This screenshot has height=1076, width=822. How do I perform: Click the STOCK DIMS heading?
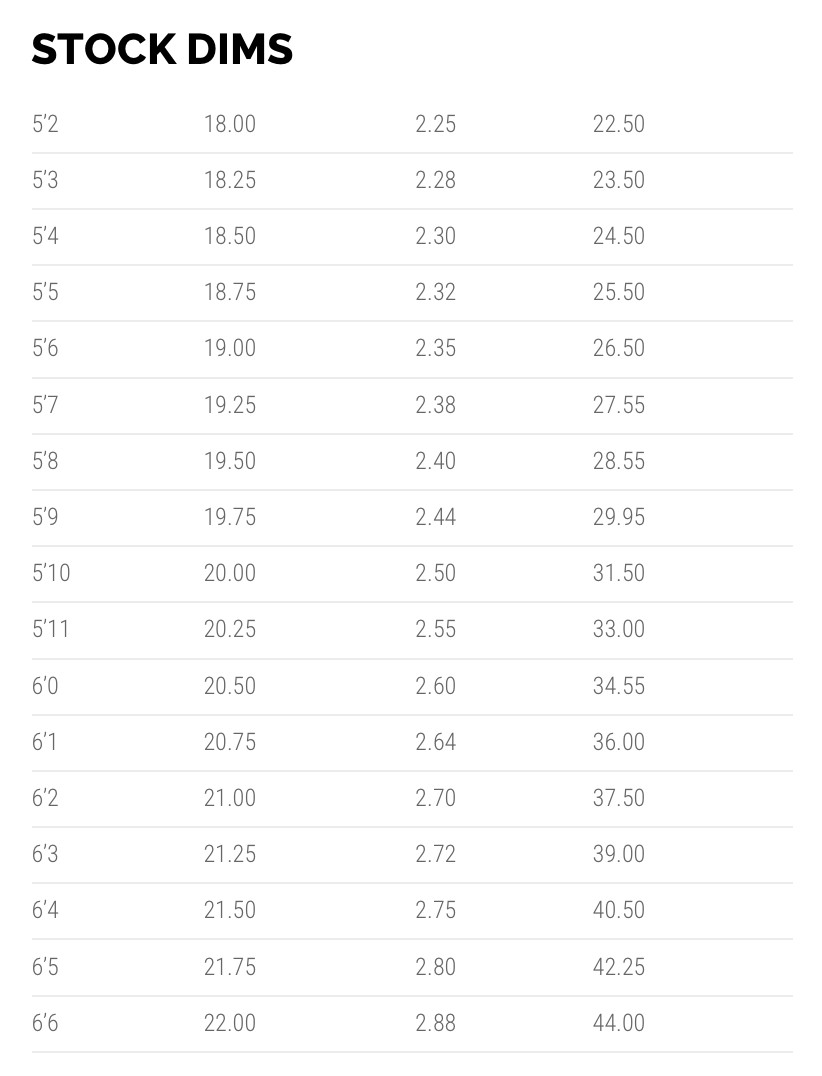(162, 50)
